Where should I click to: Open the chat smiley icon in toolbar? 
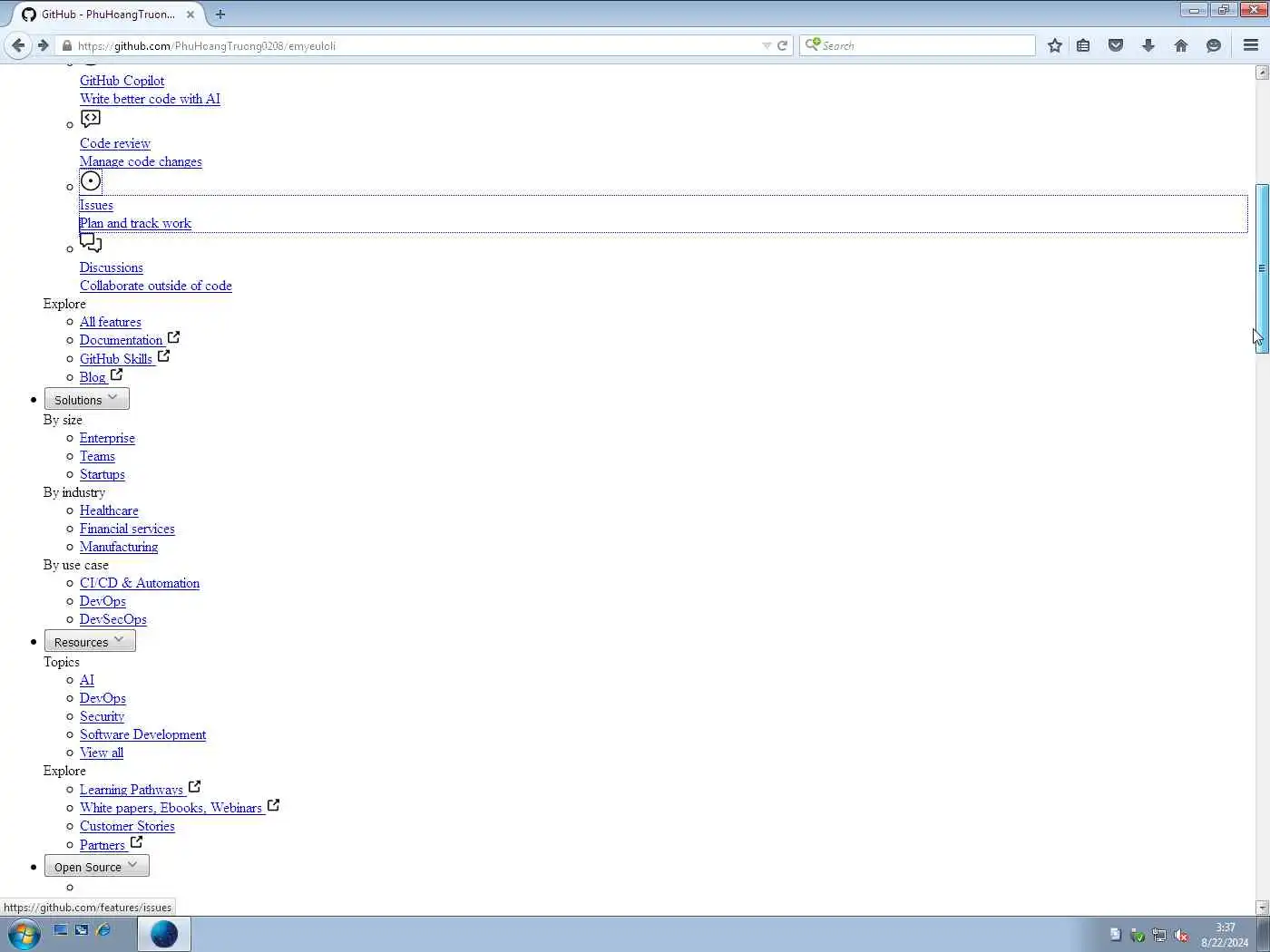[1214, 45]
